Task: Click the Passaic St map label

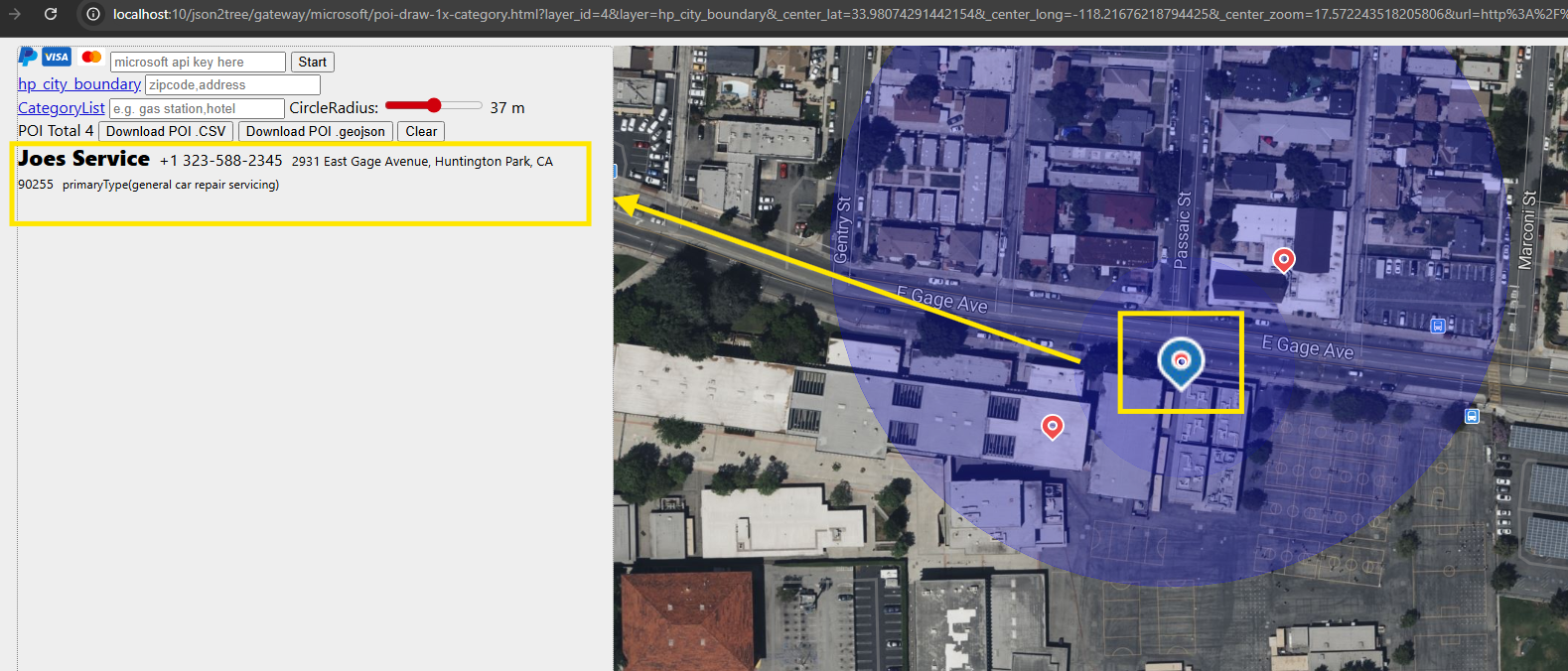Action: [x=1182, y=230]
